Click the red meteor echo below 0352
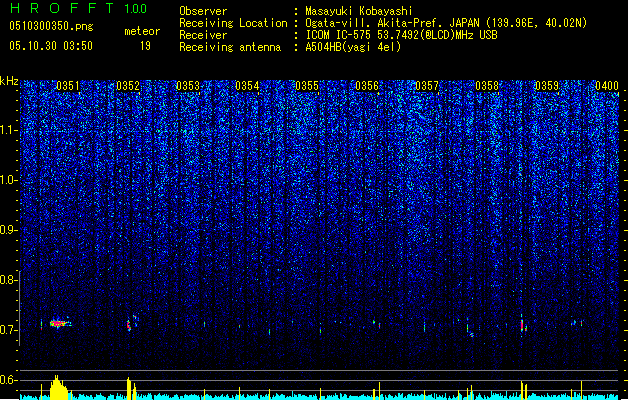 pyautogui.click(x=129, y=325)
